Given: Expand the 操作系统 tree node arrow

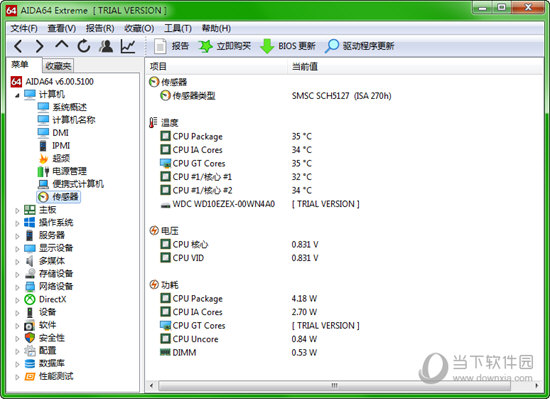Looking at the screenshot, I should point(17,223).
